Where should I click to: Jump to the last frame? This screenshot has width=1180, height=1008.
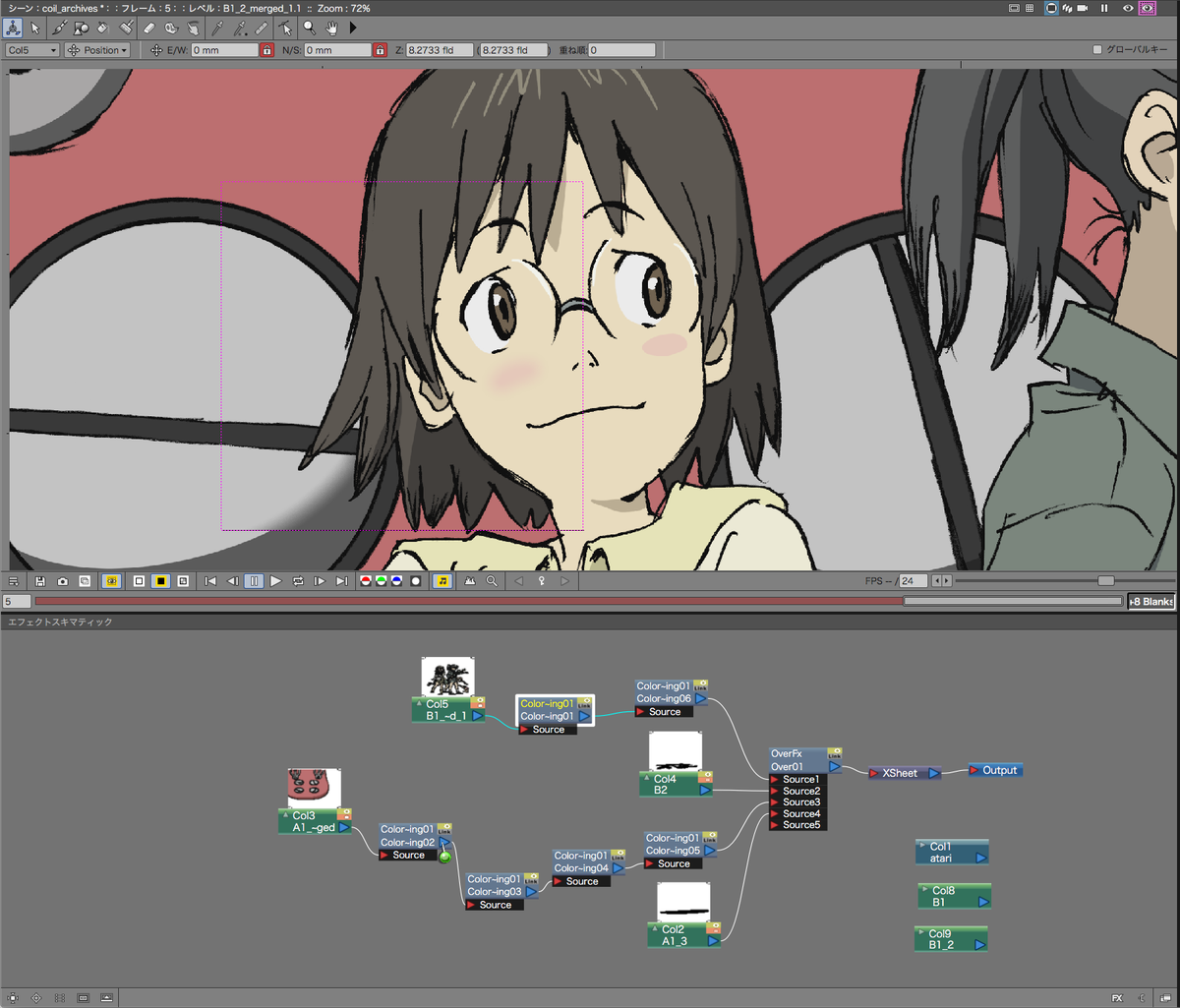click(342, 581)
